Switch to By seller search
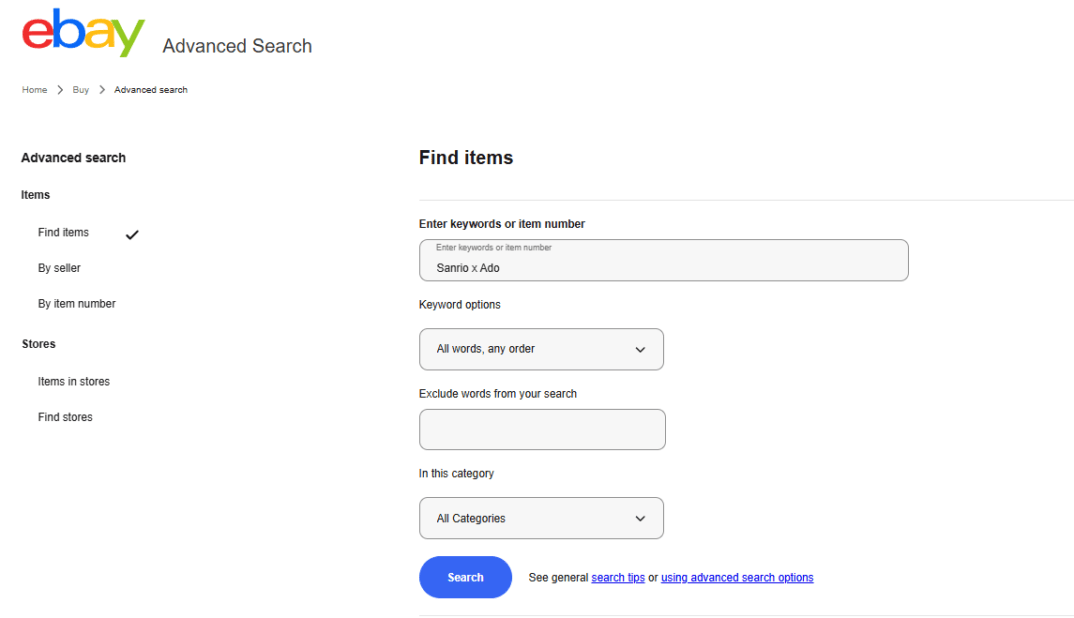Screen dimensions: 1074x618 coord(59,268)
